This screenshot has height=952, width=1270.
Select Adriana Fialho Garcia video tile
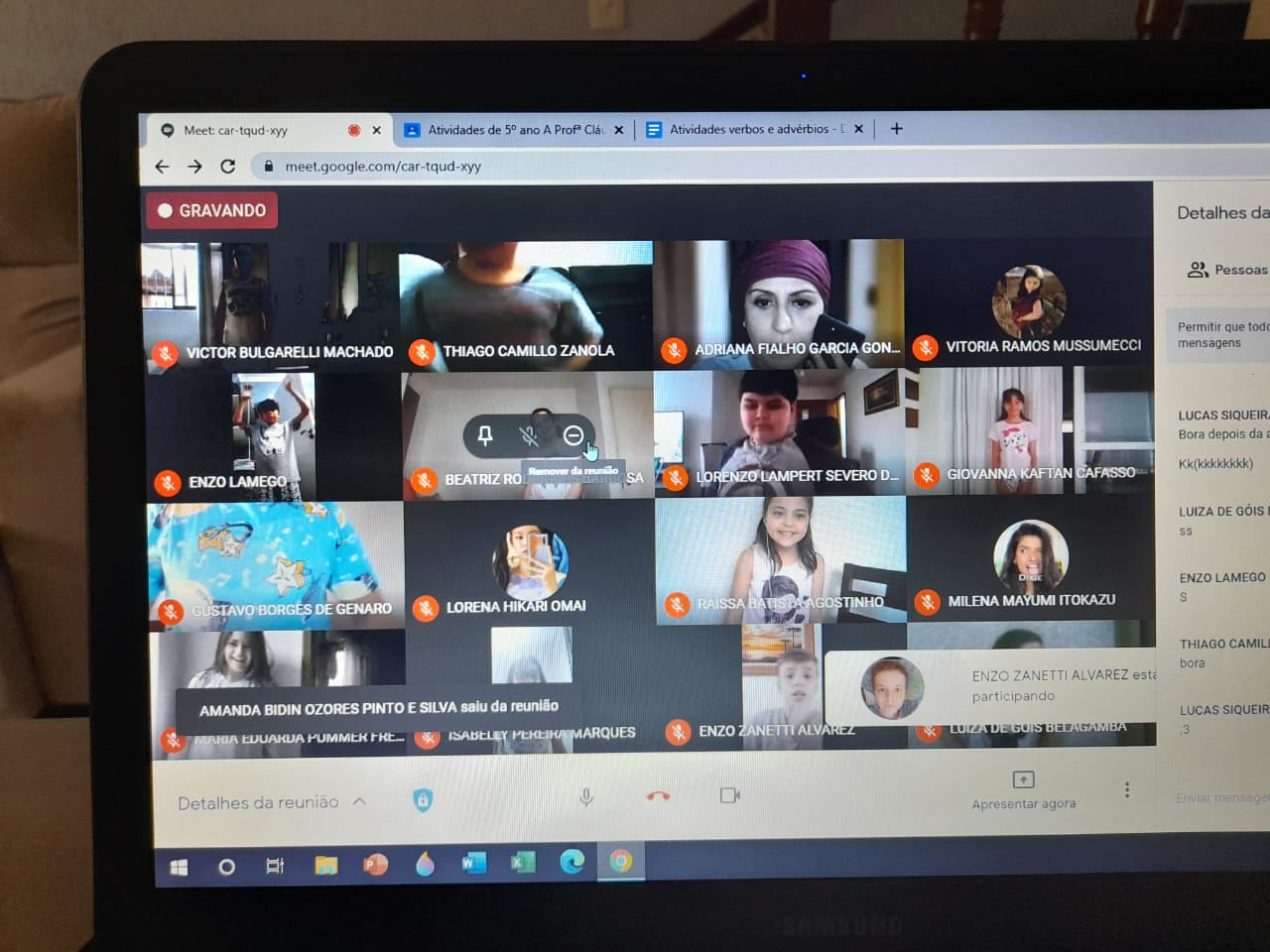tap(779, 303)
